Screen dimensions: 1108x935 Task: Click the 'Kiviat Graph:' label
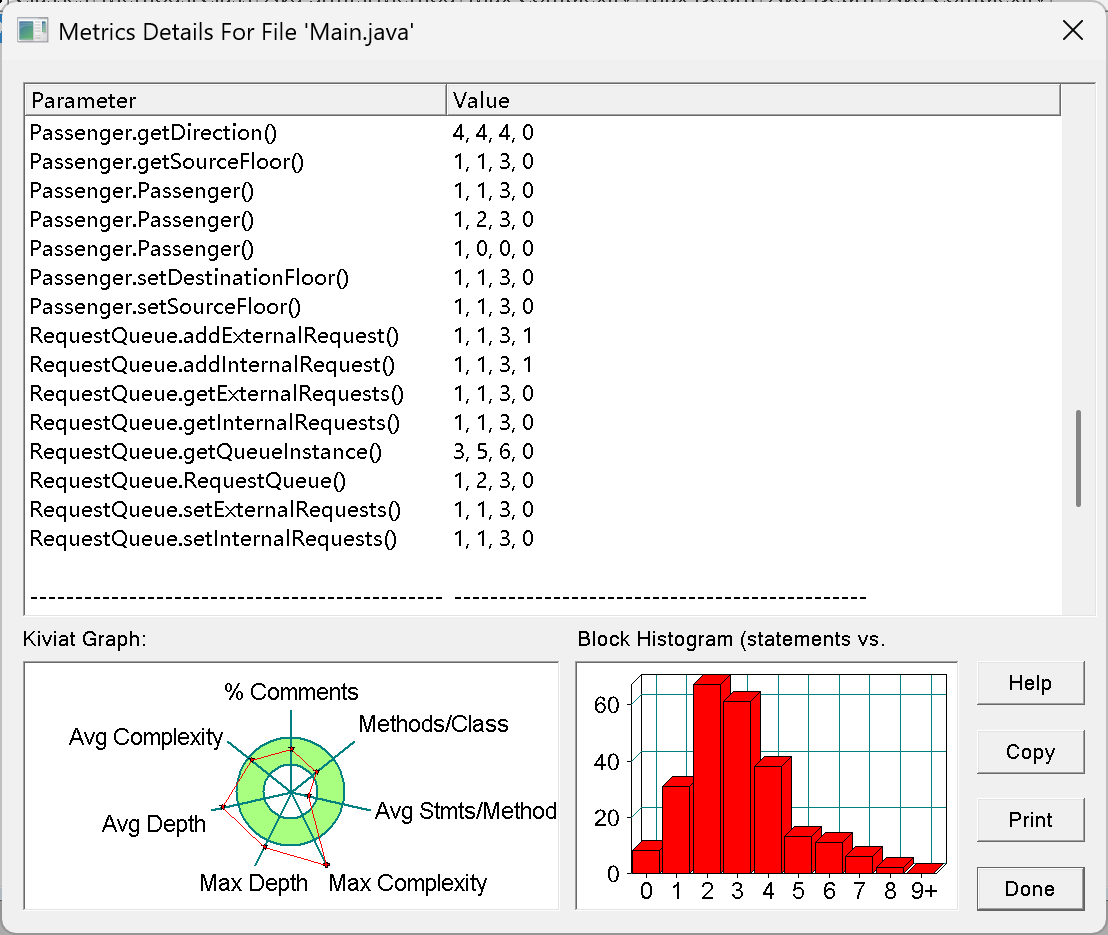click(85, 639)
